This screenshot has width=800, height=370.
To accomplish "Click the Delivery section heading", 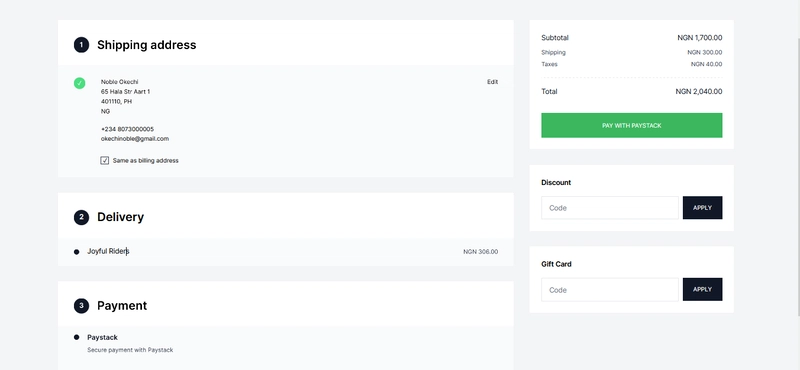I will coord(120,217).
